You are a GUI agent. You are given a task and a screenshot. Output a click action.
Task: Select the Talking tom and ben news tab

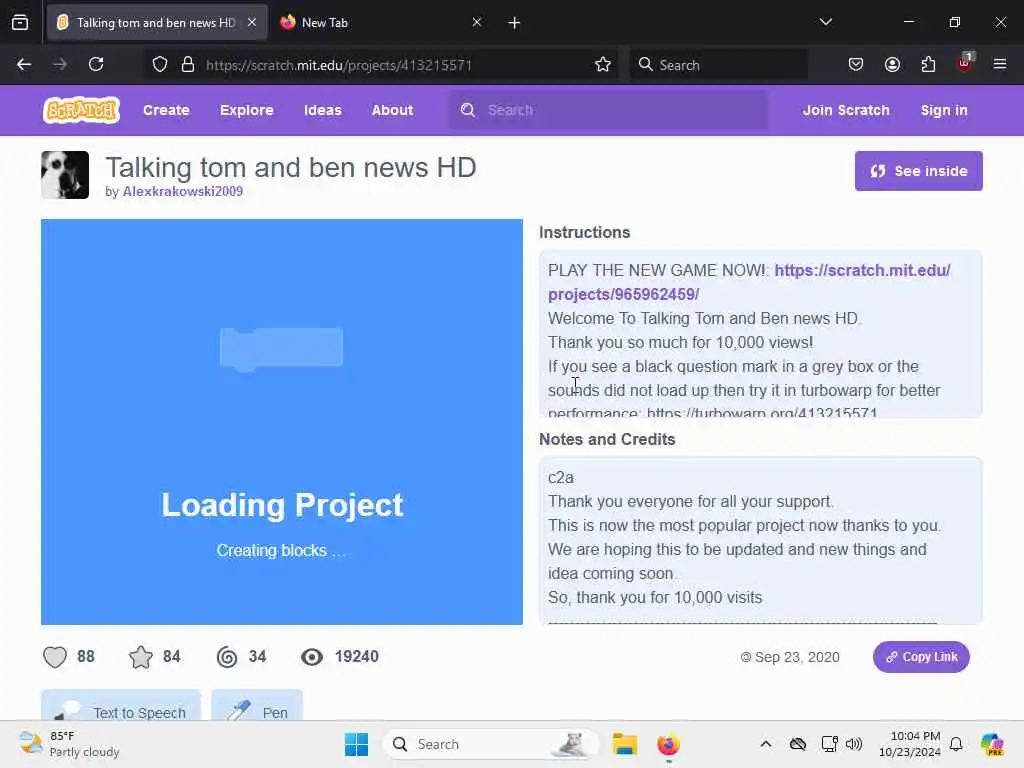[157, 22]
